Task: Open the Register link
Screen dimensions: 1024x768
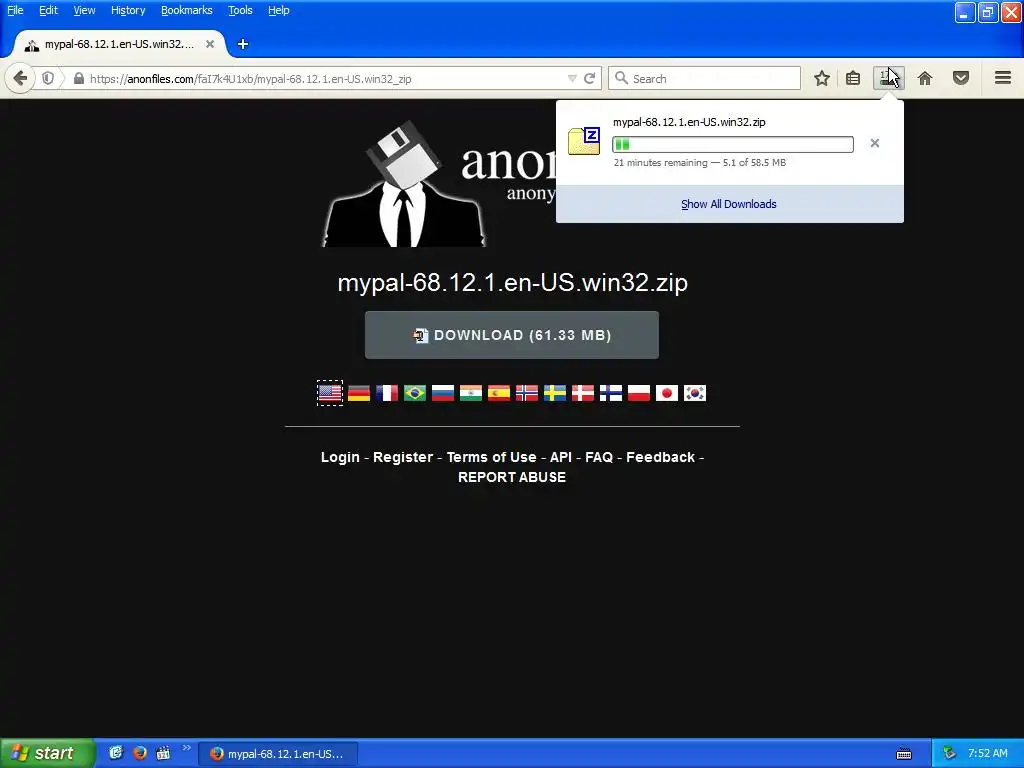Action: 403,457
